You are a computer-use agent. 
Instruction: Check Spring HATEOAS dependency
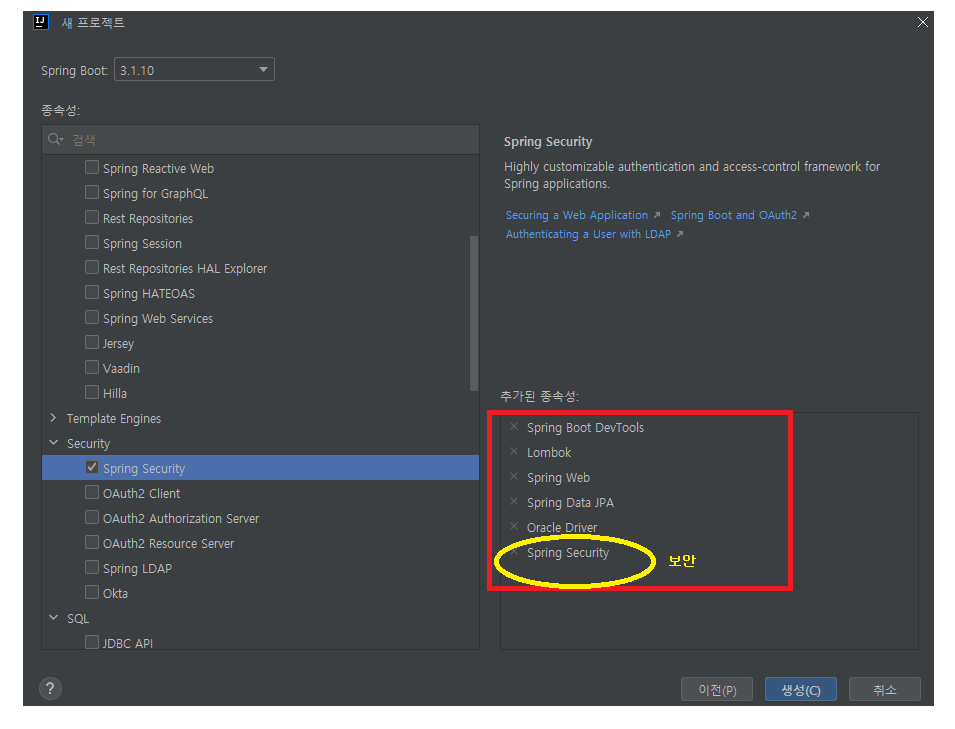click(x=92, y=292)
